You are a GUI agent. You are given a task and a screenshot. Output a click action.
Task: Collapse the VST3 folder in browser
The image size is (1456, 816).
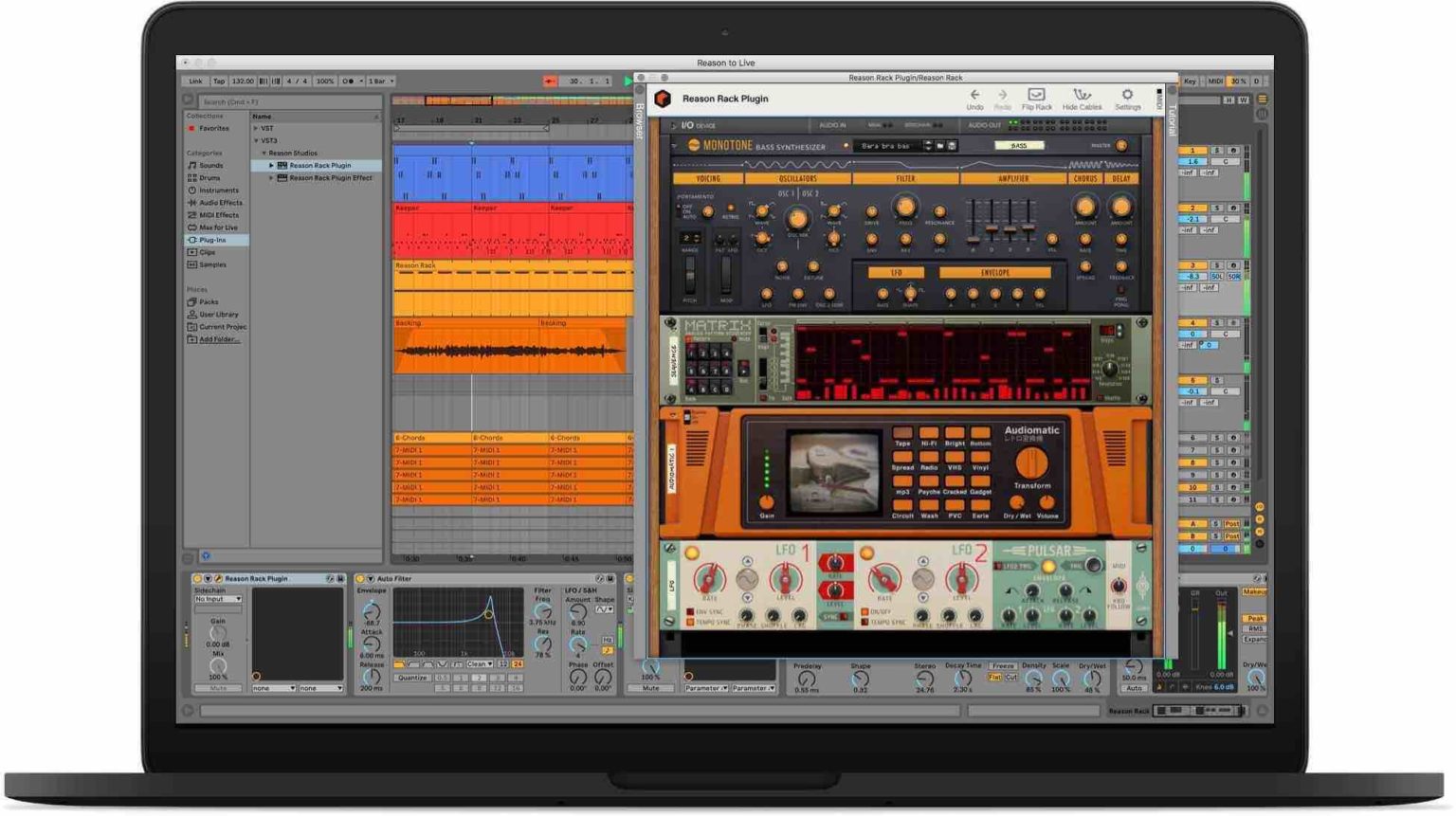(256, 140)
